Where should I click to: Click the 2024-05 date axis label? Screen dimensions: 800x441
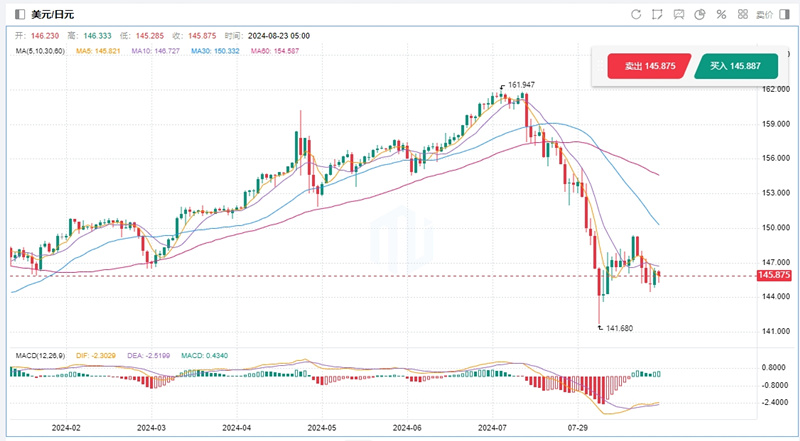coord(320,428)
